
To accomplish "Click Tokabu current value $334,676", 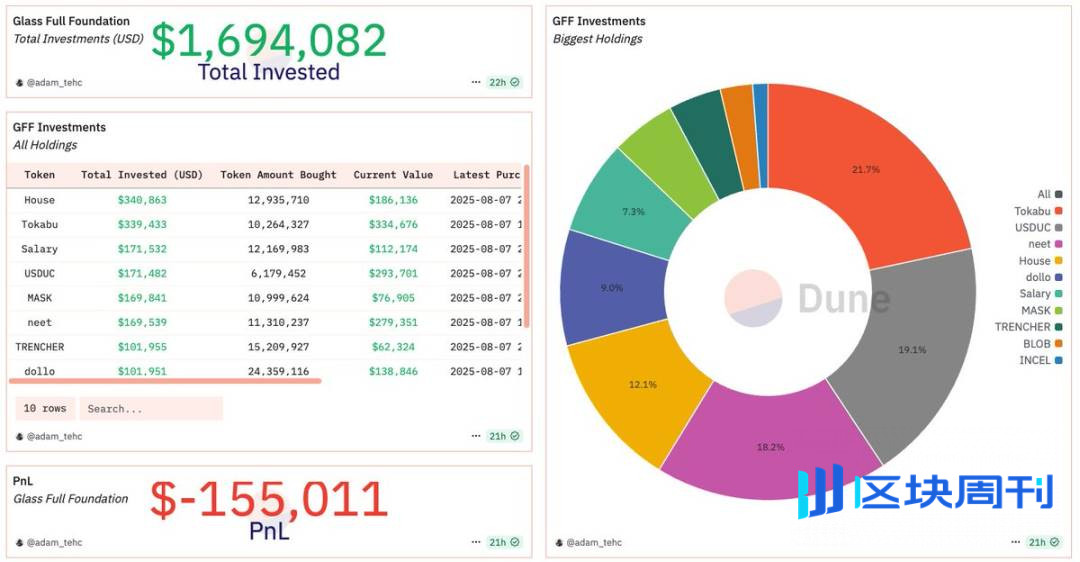I will point(393,225).
